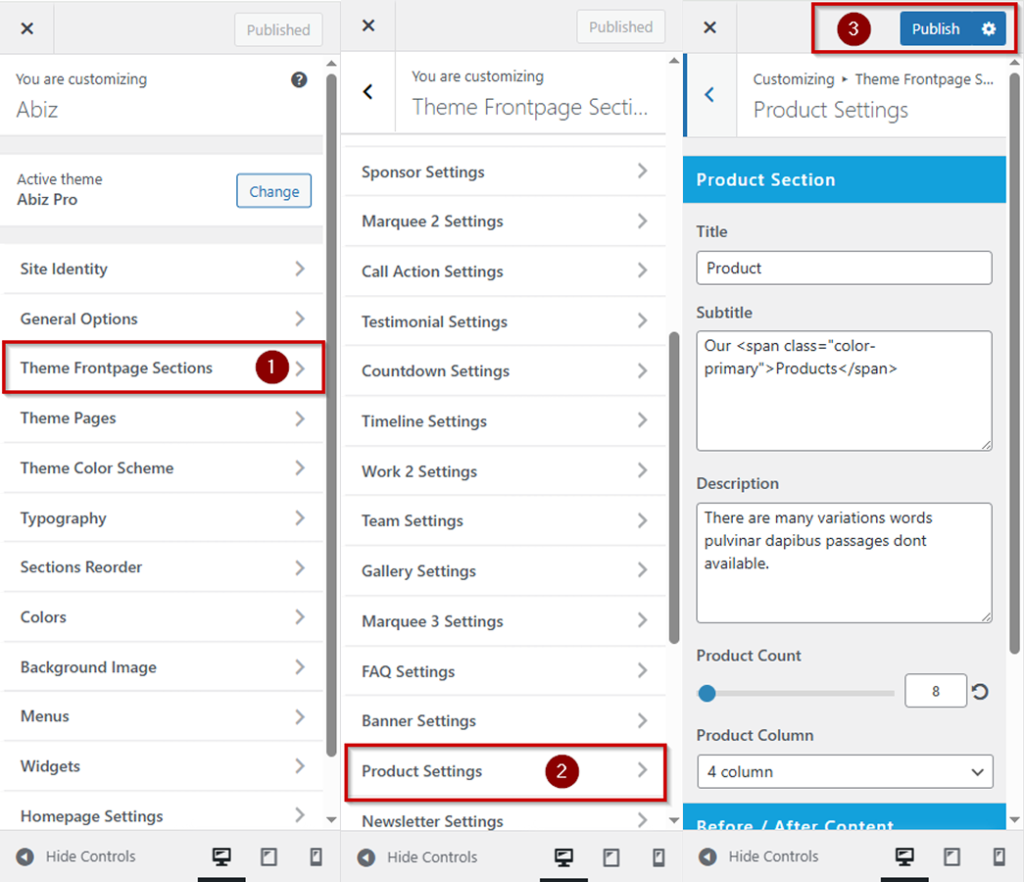1024x882 pixels.
Task: Expand Testimonial Settings
Action: coord(505,322)
